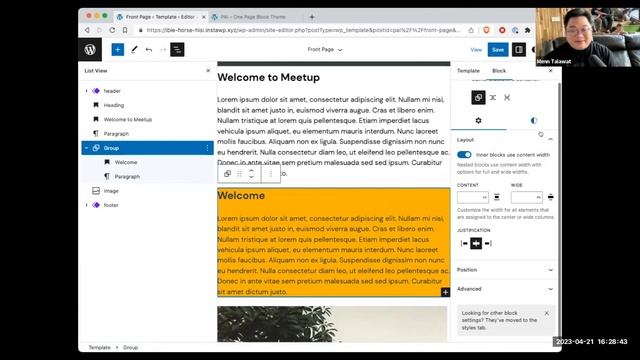Click the plant image block
The height and width of the screenshot is (360, 640).
(332, 324)
